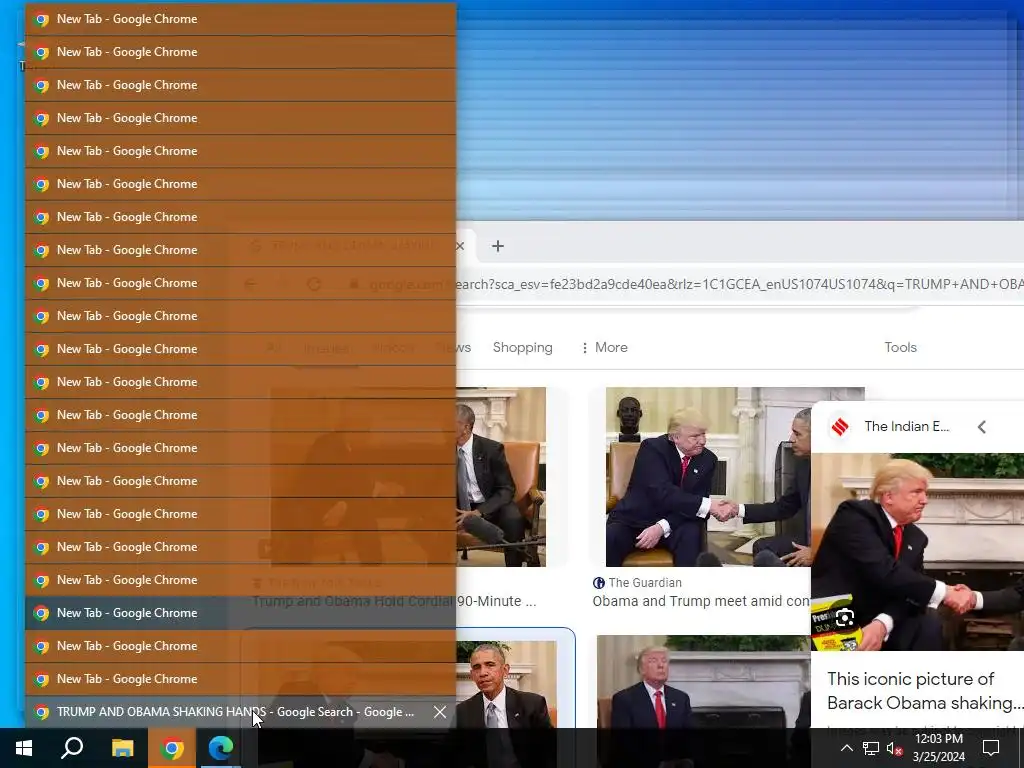Viewport: 1024px width, 768px height.
Task: Open the clock showing 12:03 PM
Action: pyautogui.click(x=938, y=748)
